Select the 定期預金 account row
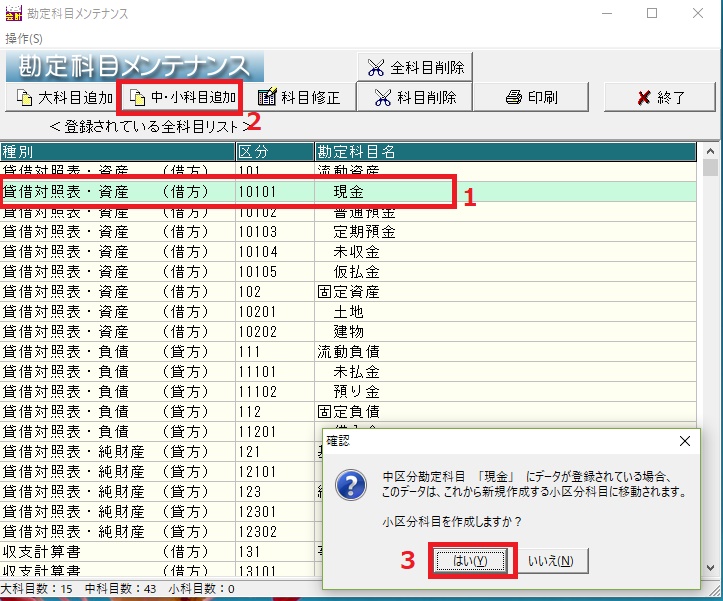This screenshot has width=723, height=601. click(348, 232)
